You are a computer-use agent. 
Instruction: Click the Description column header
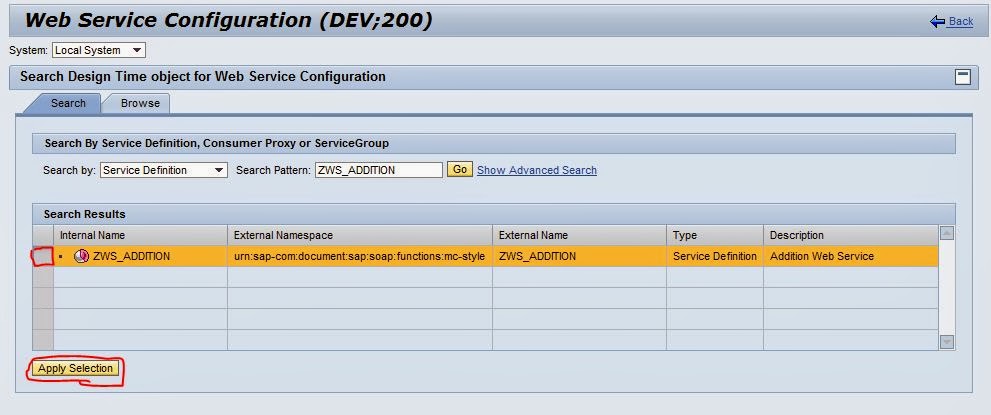(x=797, y=235)
